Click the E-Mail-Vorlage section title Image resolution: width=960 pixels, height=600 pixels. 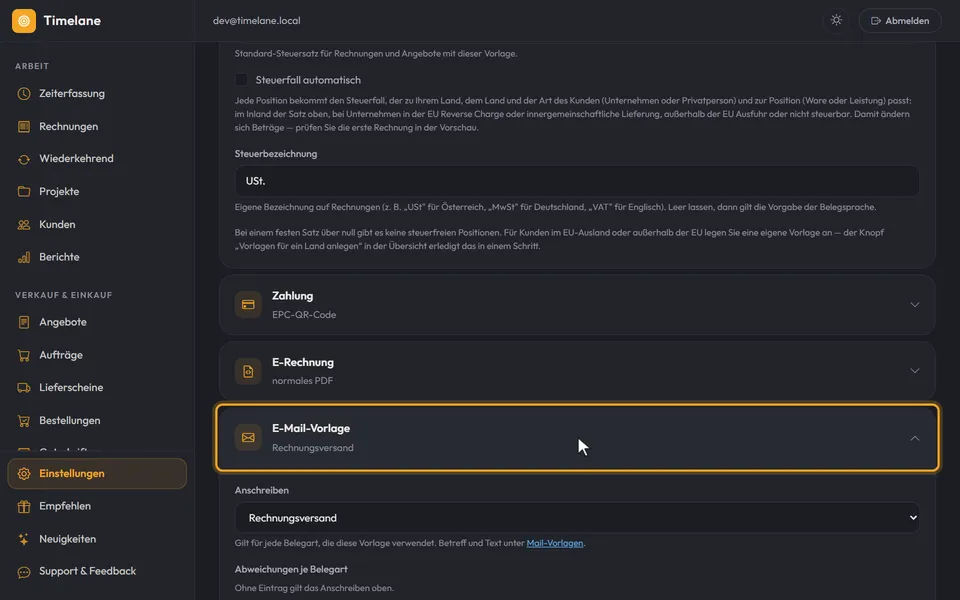point(311,429)
